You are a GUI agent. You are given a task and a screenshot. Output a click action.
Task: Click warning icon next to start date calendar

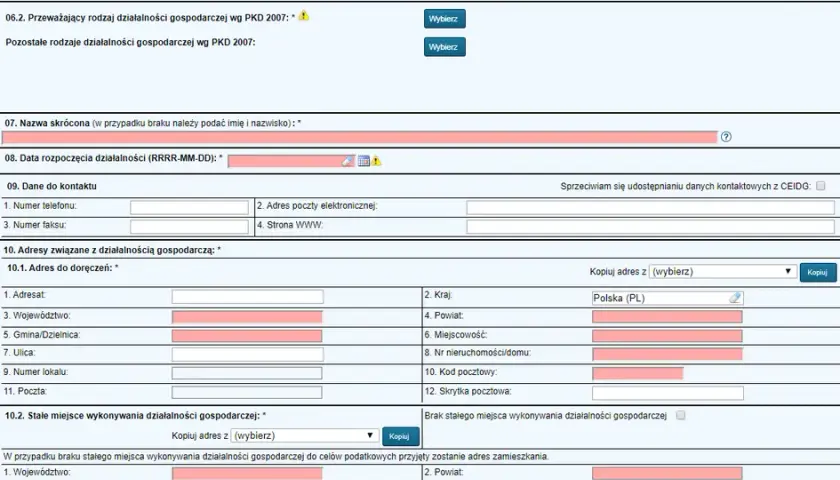376,161
